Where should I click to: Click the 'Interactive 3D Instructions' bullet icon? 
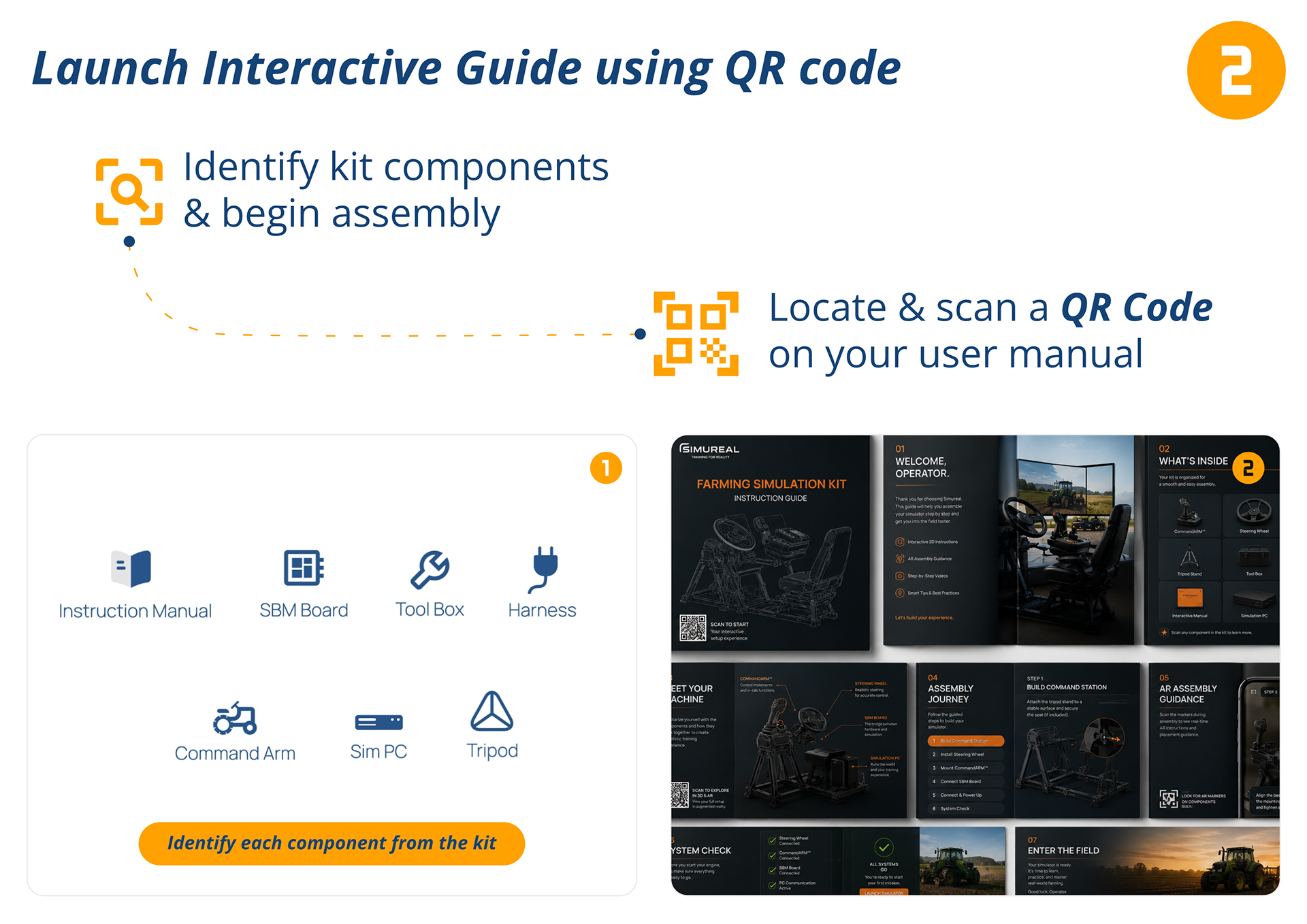900,542
